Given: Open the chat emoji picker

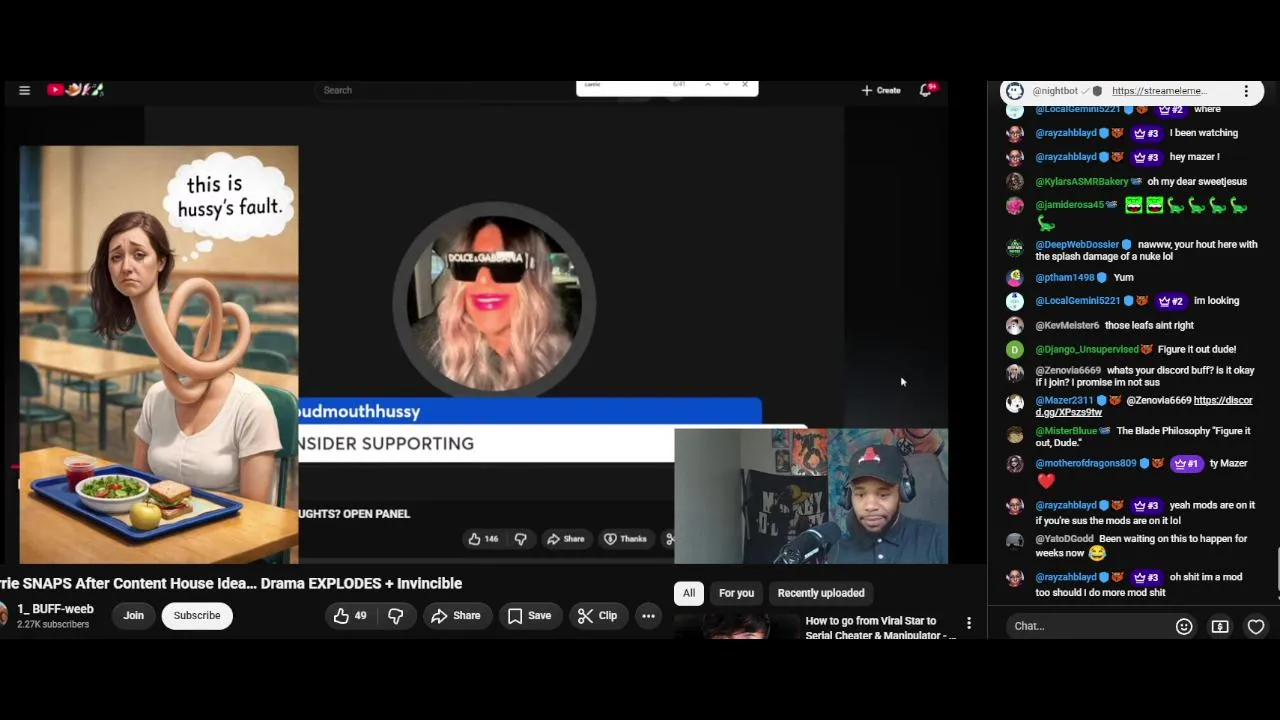Looking at the screenshot, I should pos(1184,626).
